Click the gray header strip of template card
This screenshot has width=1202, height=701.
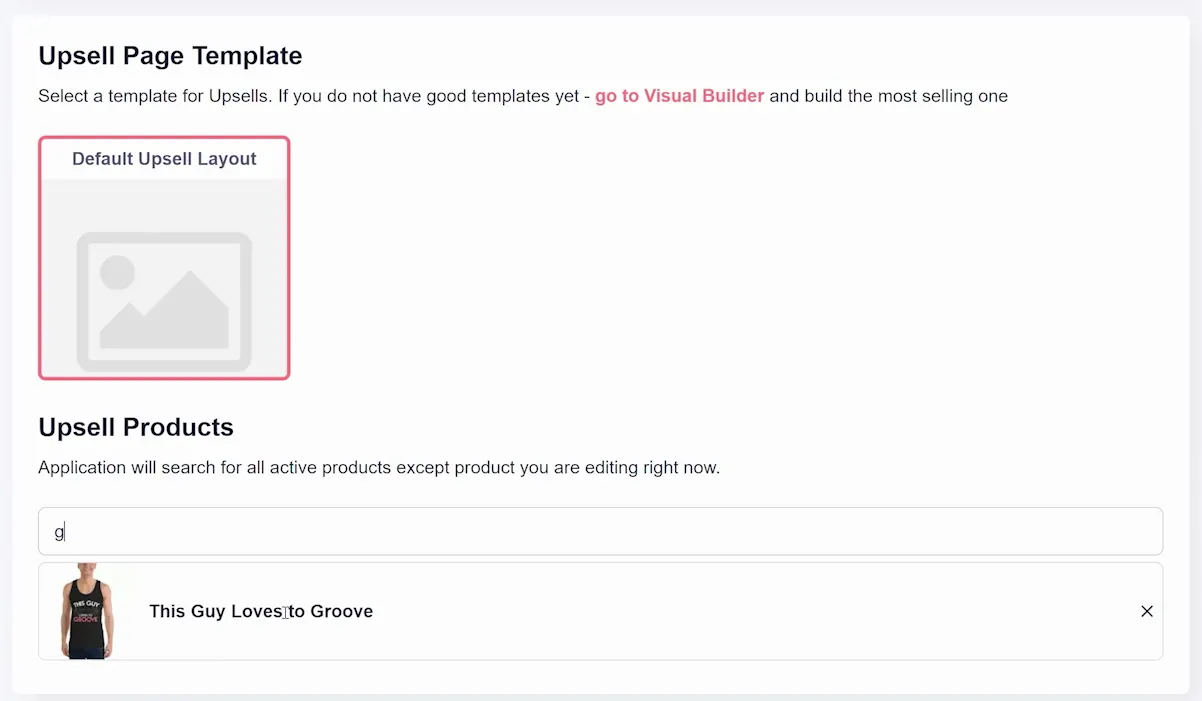pyautogui.click(x=164, y=159)
